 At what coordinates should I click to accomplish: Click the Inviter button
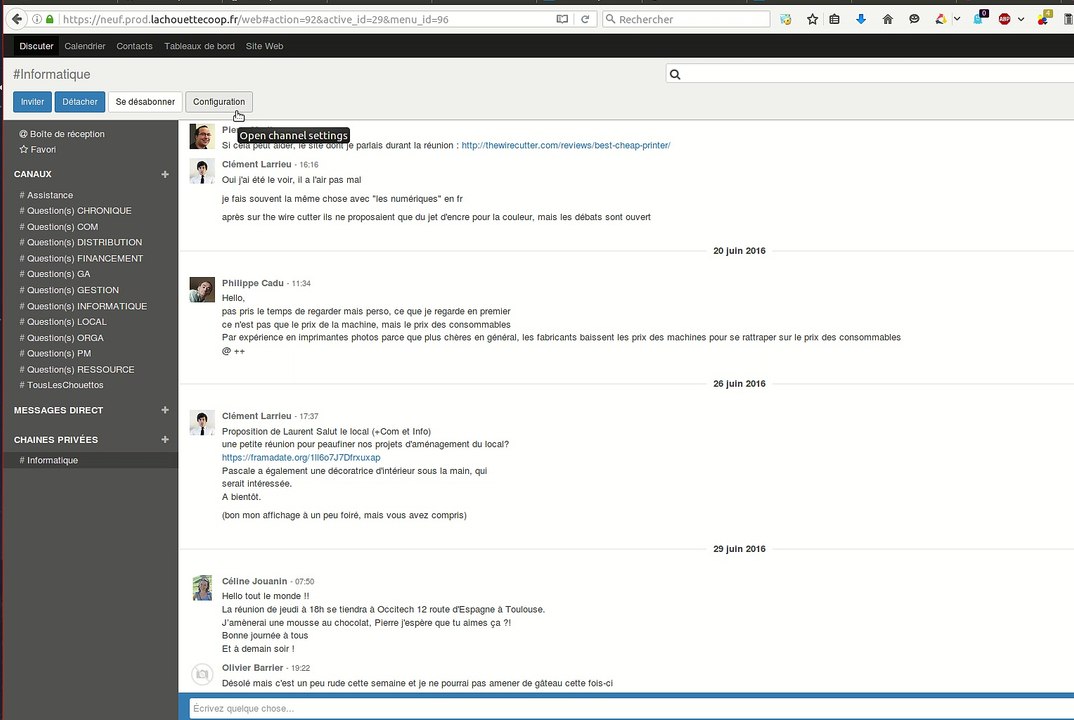[32, 101]
